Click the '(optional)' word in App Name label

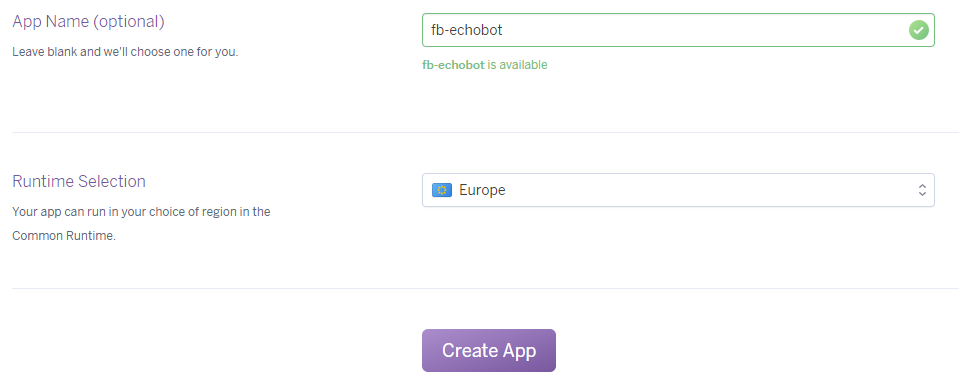(128, 22)
